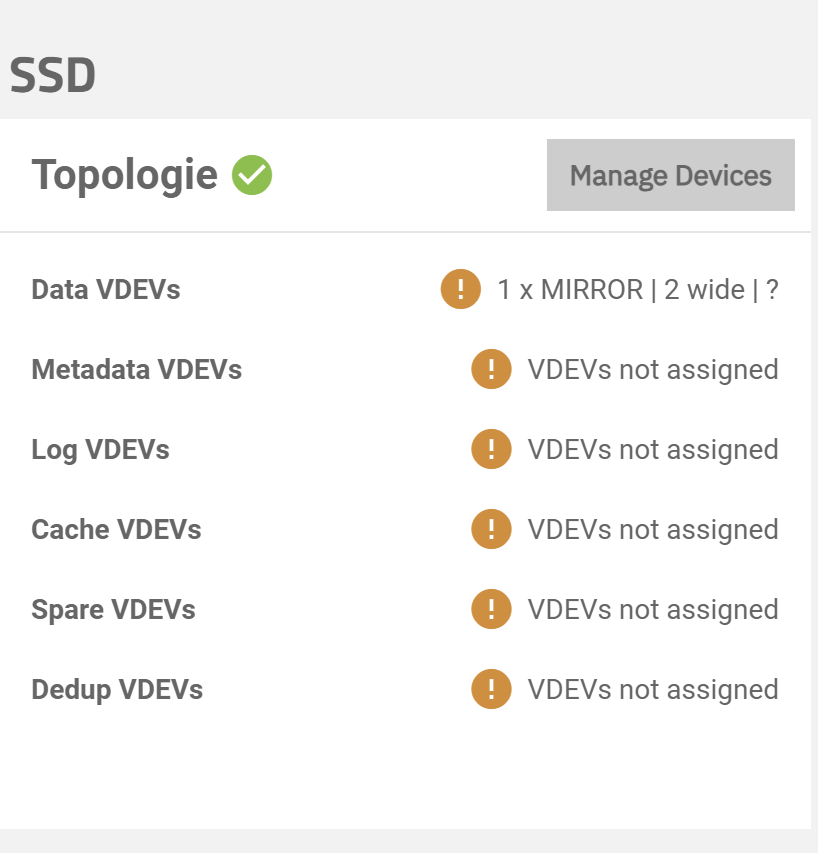This screenshot has height=853, width=818.
Task: Click the Dedup VDEVs label
Action: point(117,690)
